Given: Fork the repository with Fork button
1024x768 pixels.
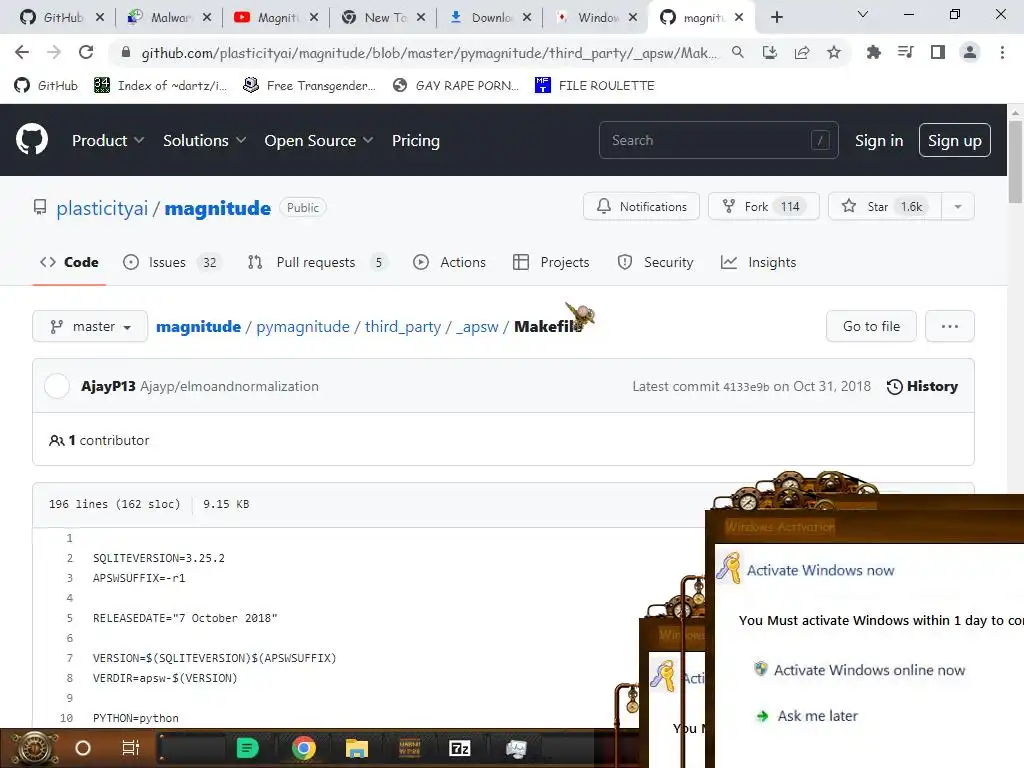Looking at the screenshot, I should pyautogui.click(x=763, y=206).
